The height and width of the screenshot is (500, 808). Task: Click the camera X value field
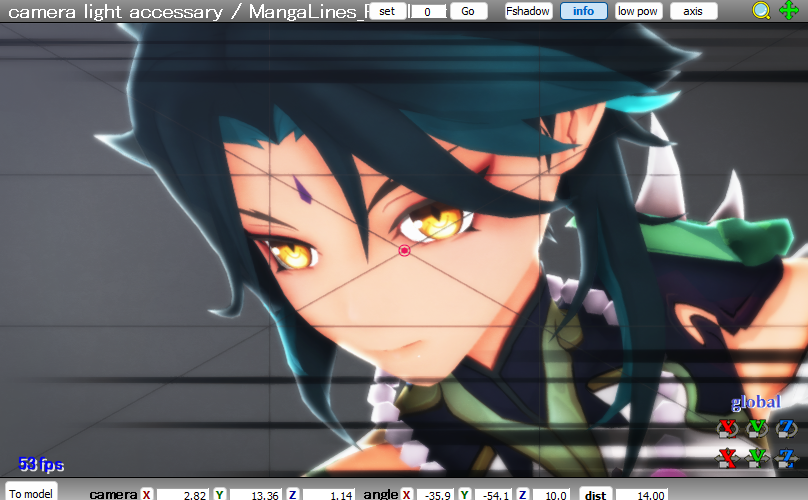pos(182,494)
